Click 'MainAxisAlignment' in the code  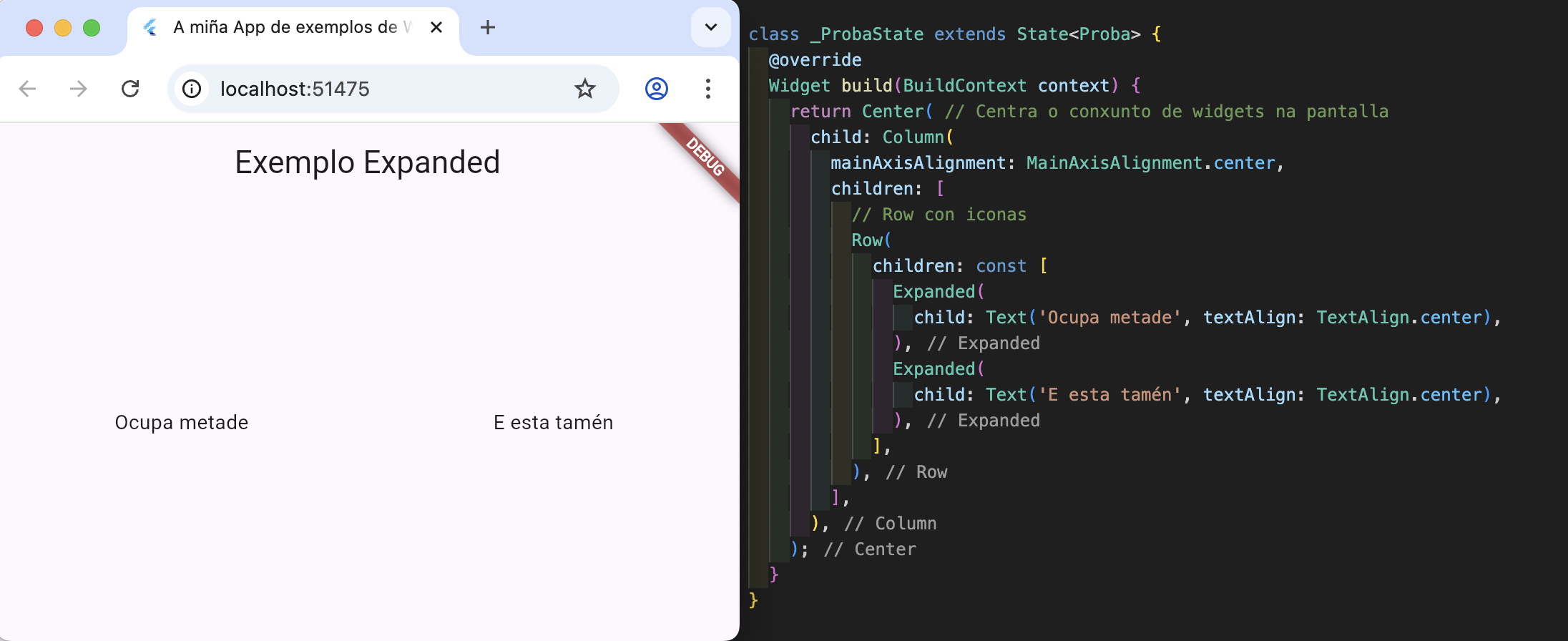coord(1114,163)
